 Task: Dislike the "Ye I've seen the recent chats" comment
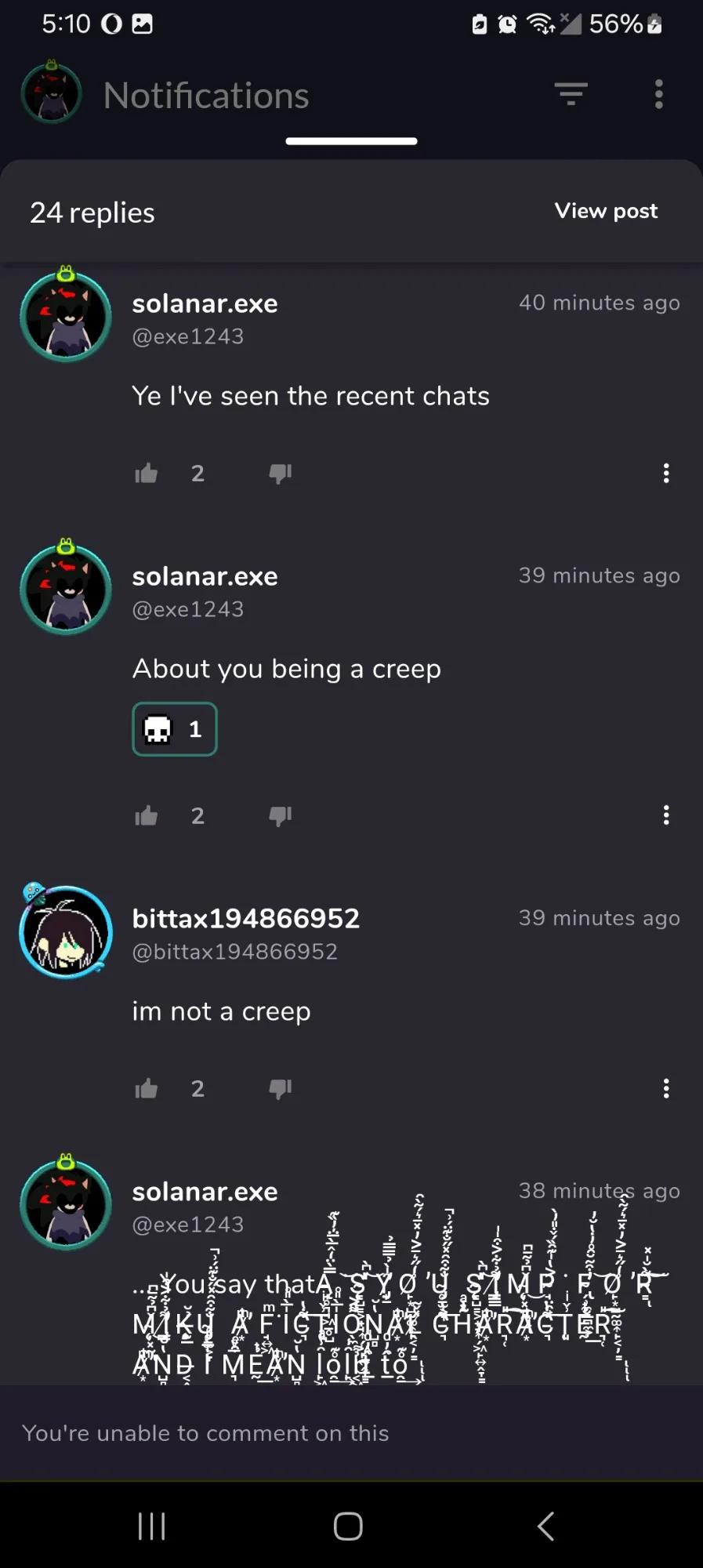click(281, 474)
